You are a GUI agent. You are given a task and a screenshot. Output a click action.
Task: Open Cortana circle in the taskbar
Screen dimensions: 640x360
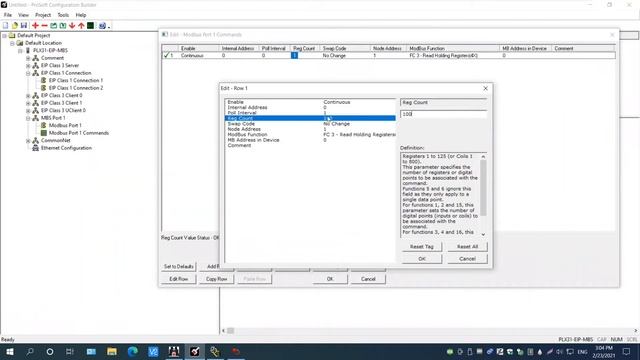click(50, 351)
